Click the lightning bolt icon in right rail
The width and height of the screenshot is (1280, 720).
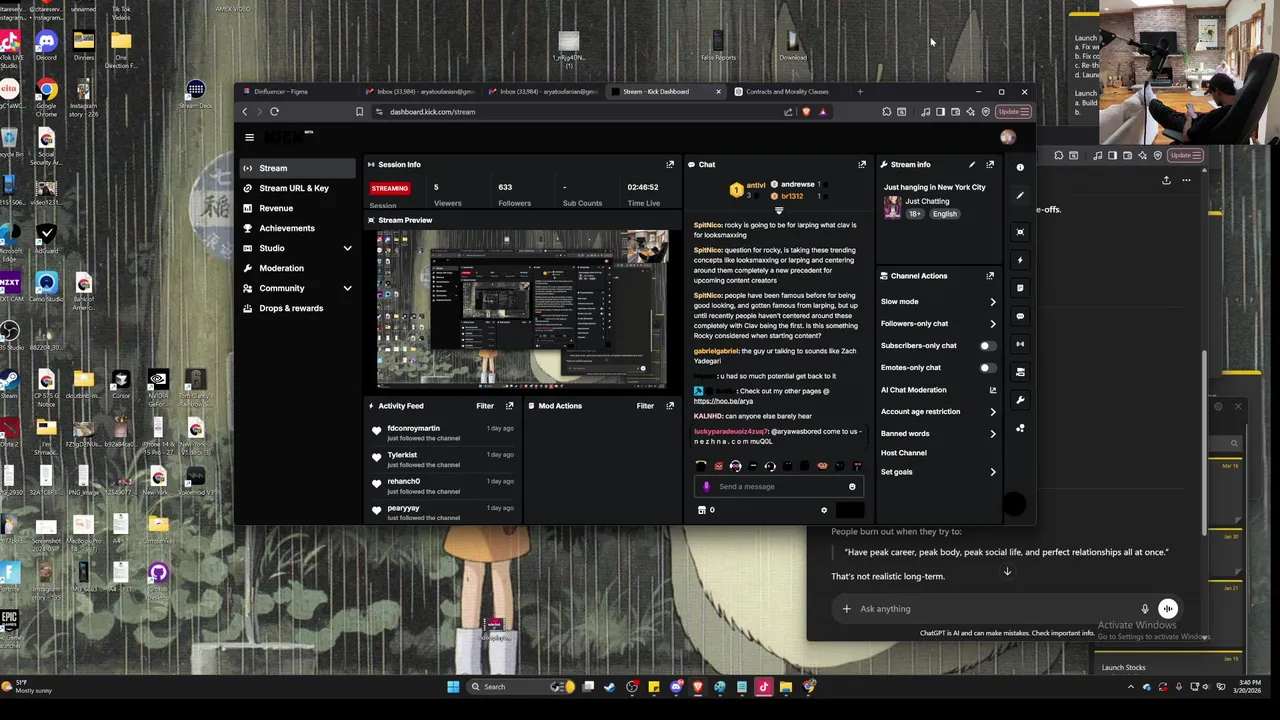(x=1020, y=260)
